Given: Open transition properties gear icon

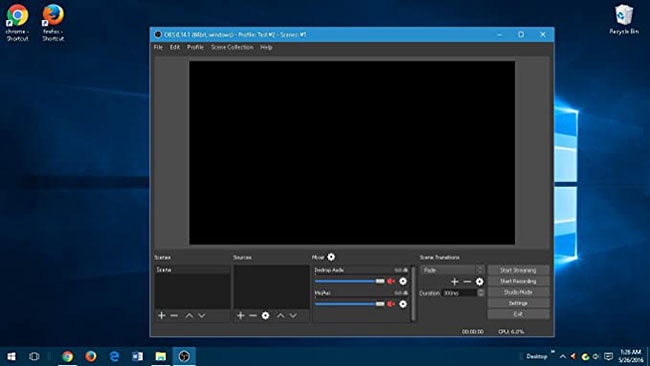Looking at the screenshot, I should 480,281.
